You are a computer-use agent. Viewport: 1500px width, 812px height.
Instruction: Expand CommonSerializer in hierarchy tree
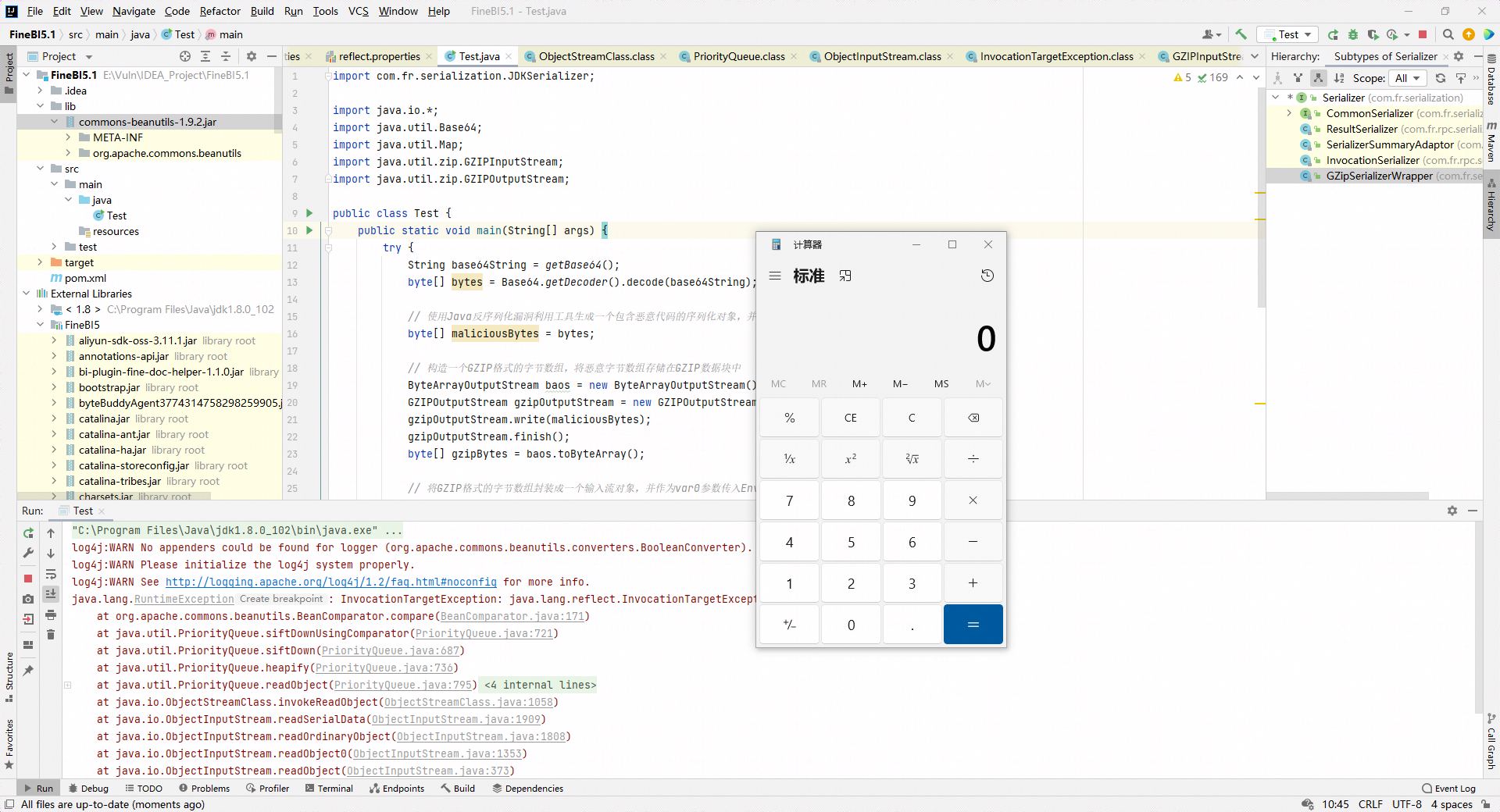point(1289,113)
